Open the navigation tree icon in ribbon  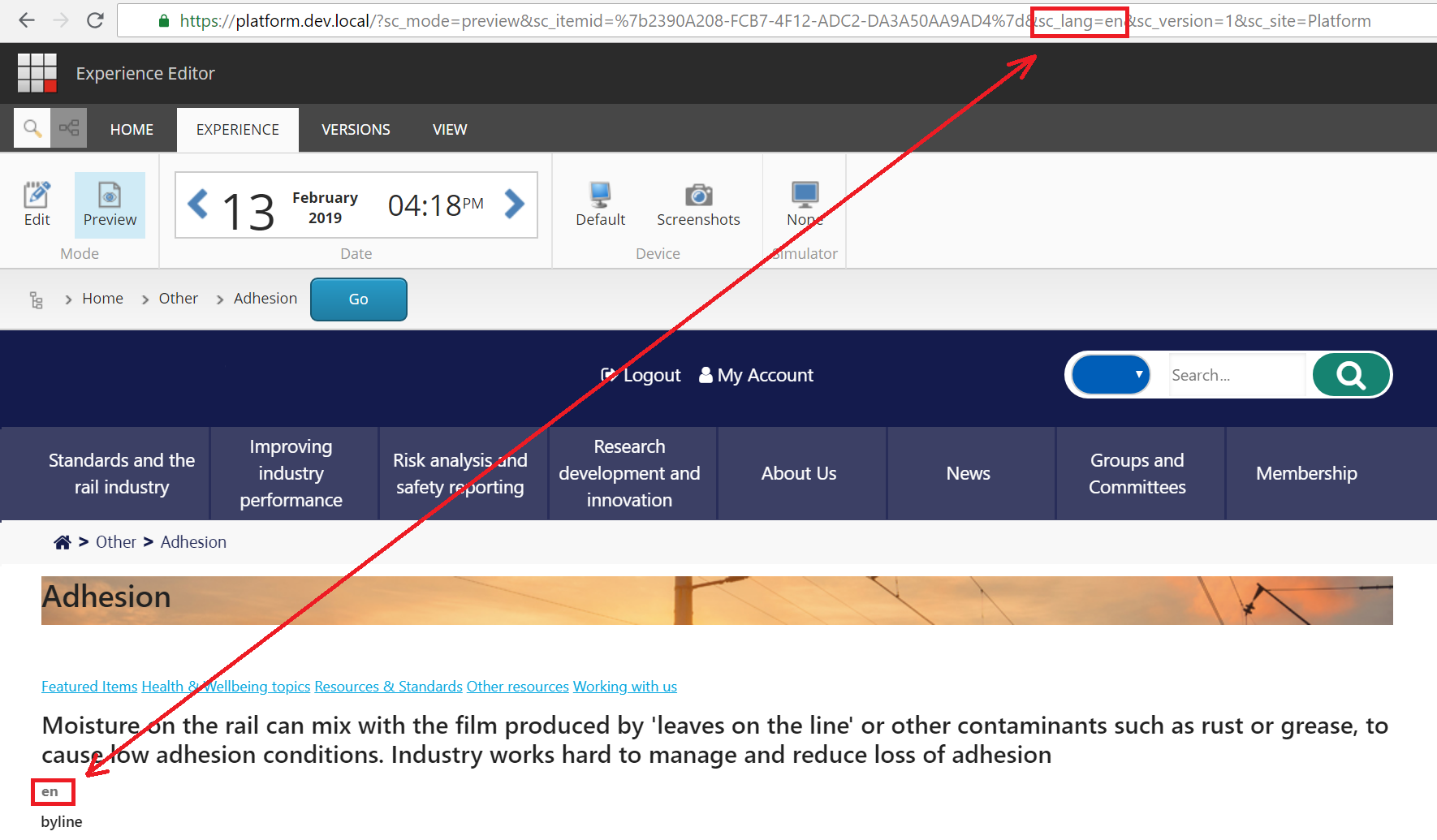pyautogui.click(x=69, y=128)
